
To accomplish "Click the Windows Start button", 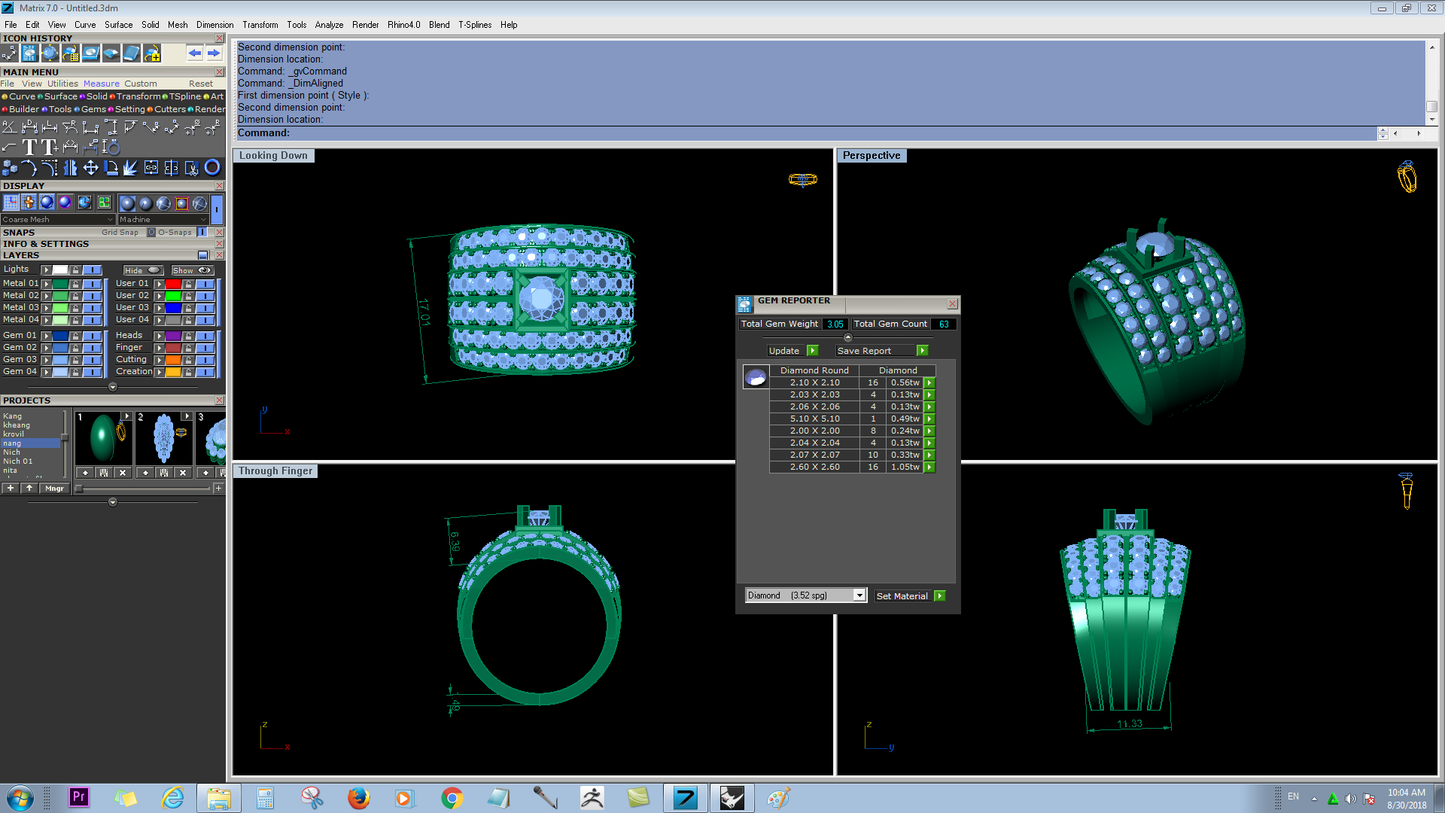I will coord(19,798).
